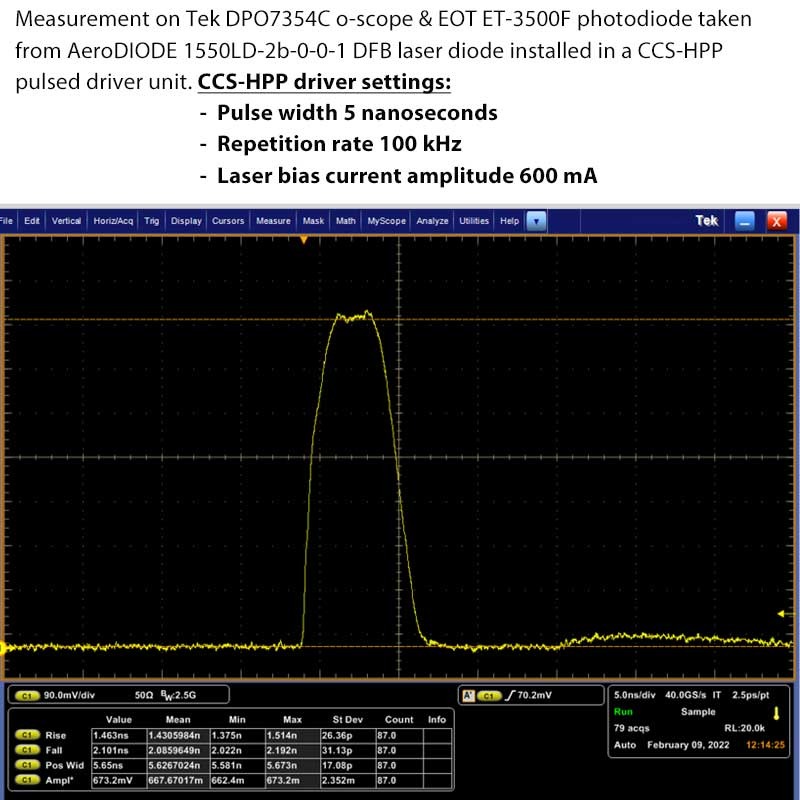Open the Trig menu
The image size is (800, 800).
click(152, 221)
